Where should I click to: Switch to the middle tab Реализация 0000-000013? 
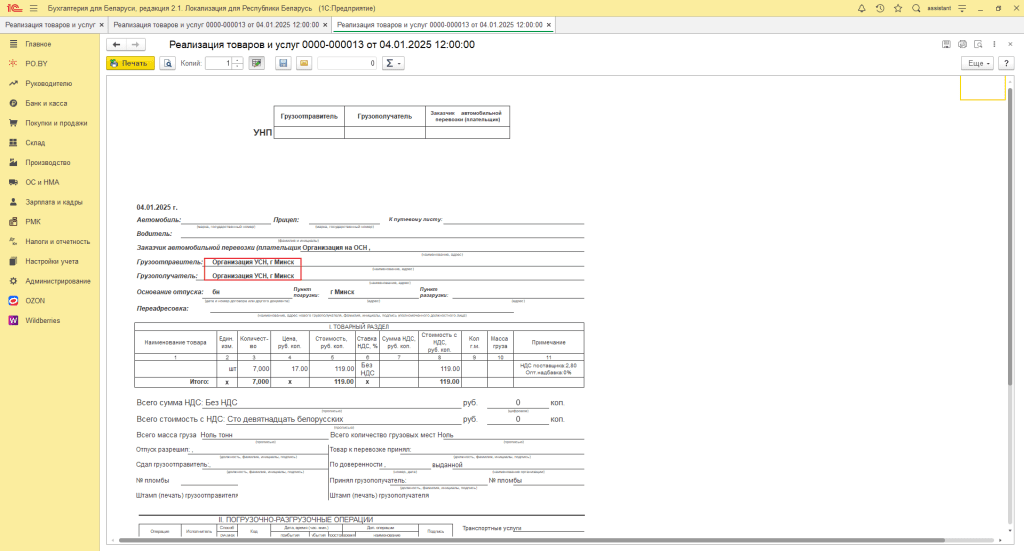click(x=216, y=25)
